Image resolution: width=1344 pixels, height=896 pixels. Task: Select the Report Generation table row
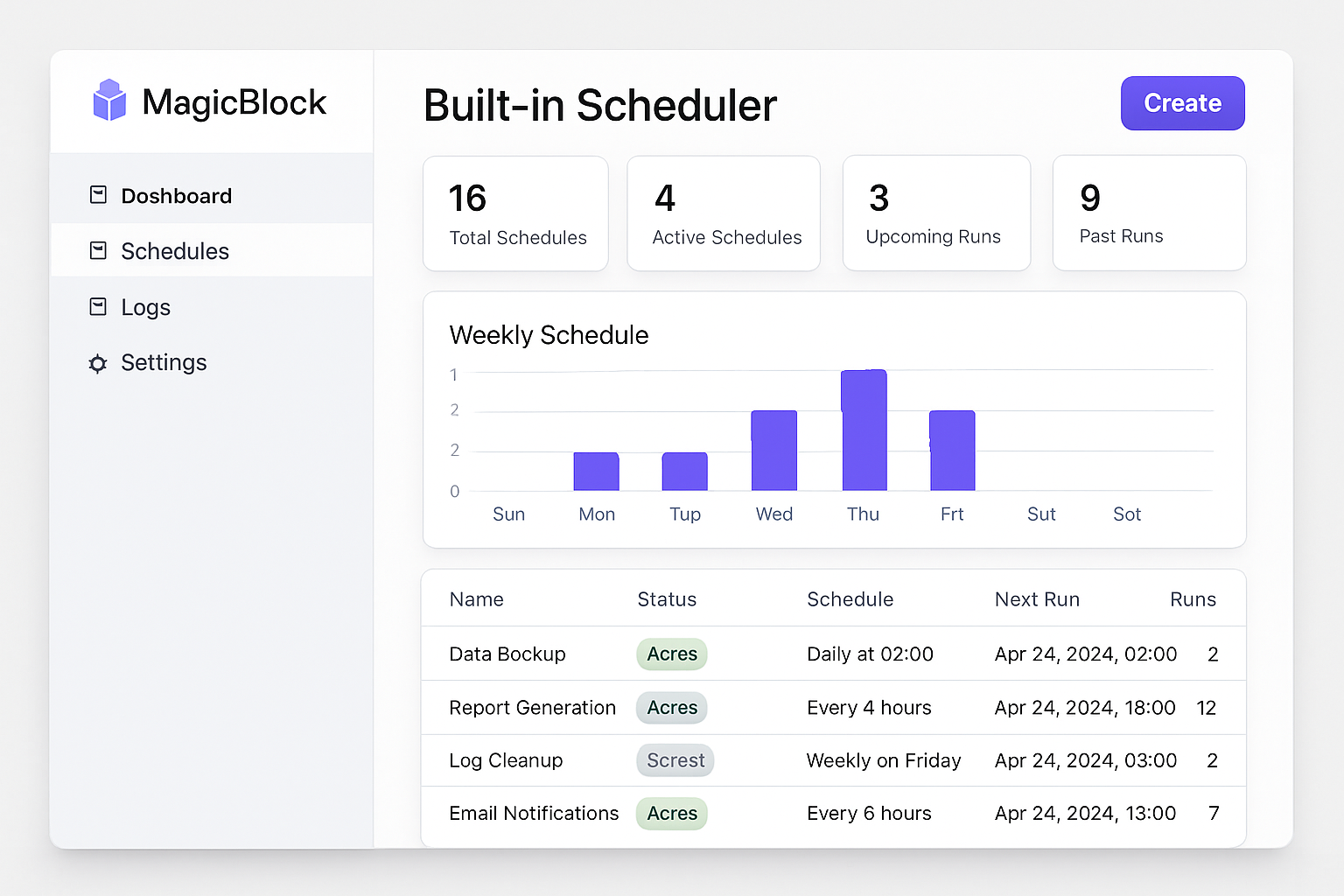[x=831, y=708]
